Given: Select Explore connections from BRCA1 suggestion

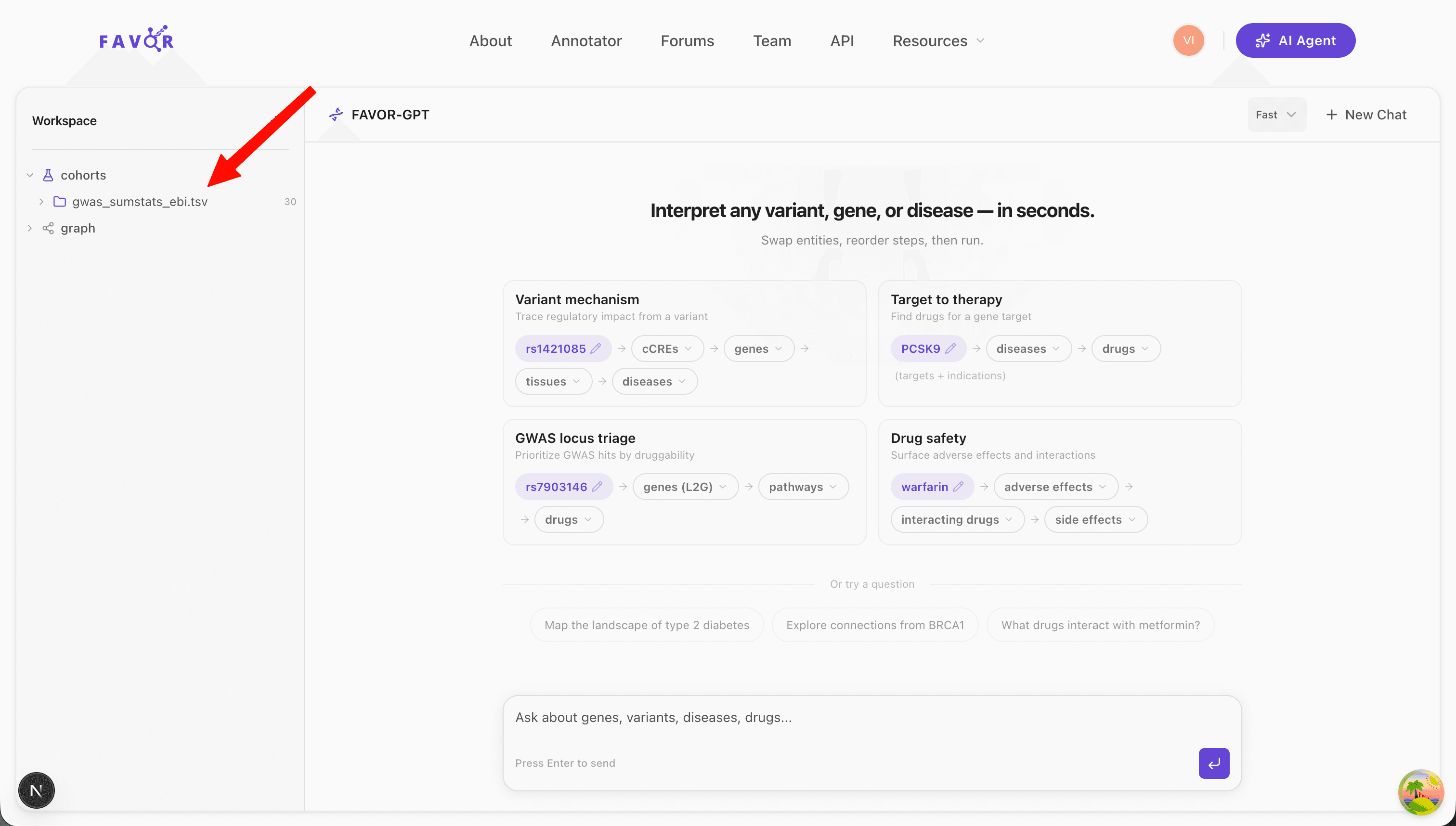Looking at the screenshot, I should (875, 625).
